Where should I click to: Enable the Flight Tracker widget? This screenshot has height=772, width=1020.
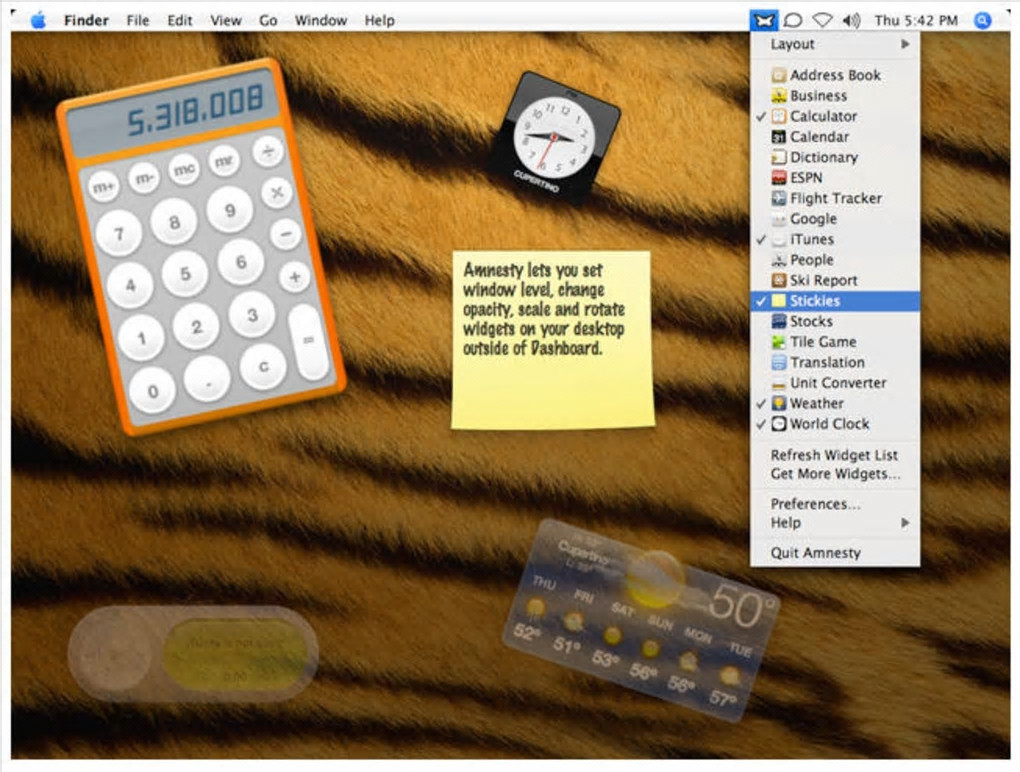click(x=835, y=198)
